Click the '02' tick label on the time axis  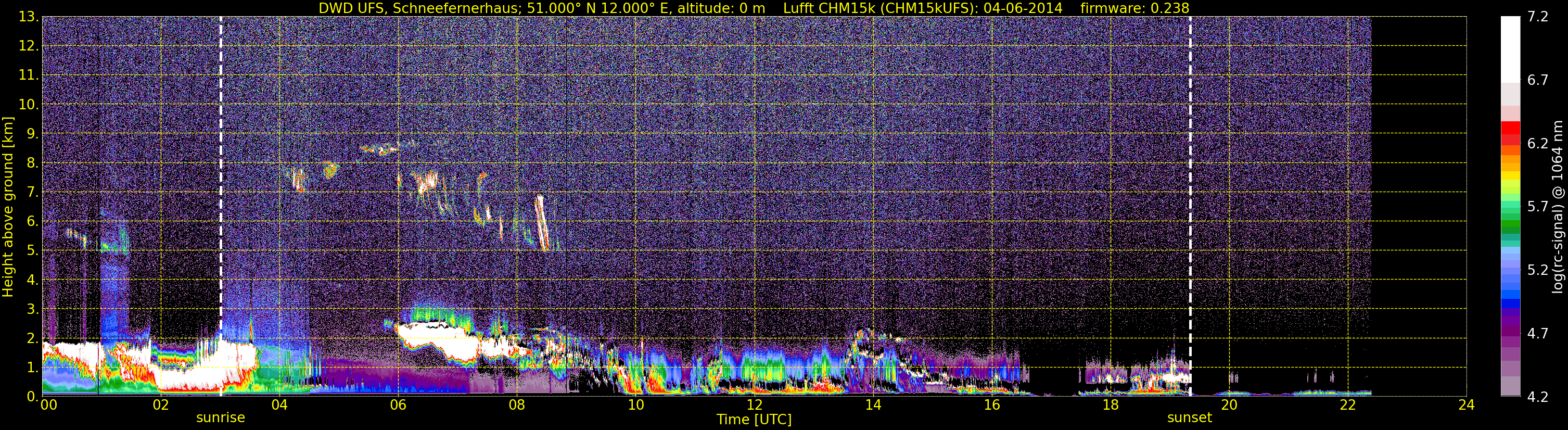click(161, 405)
